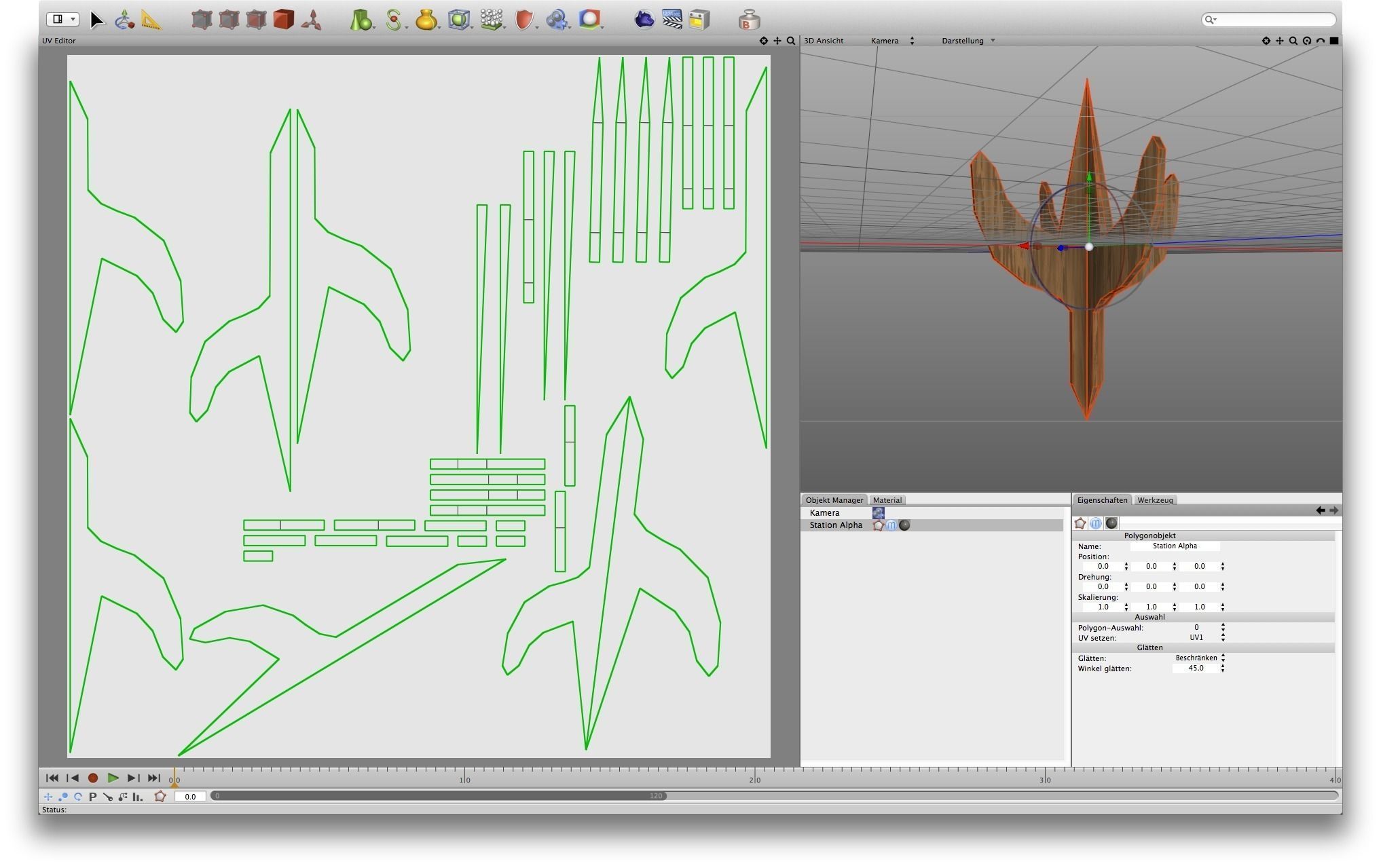This screenshot has height=868, width=1381.
Task: Select the black arrow selection tool
Action: (97, 20)
